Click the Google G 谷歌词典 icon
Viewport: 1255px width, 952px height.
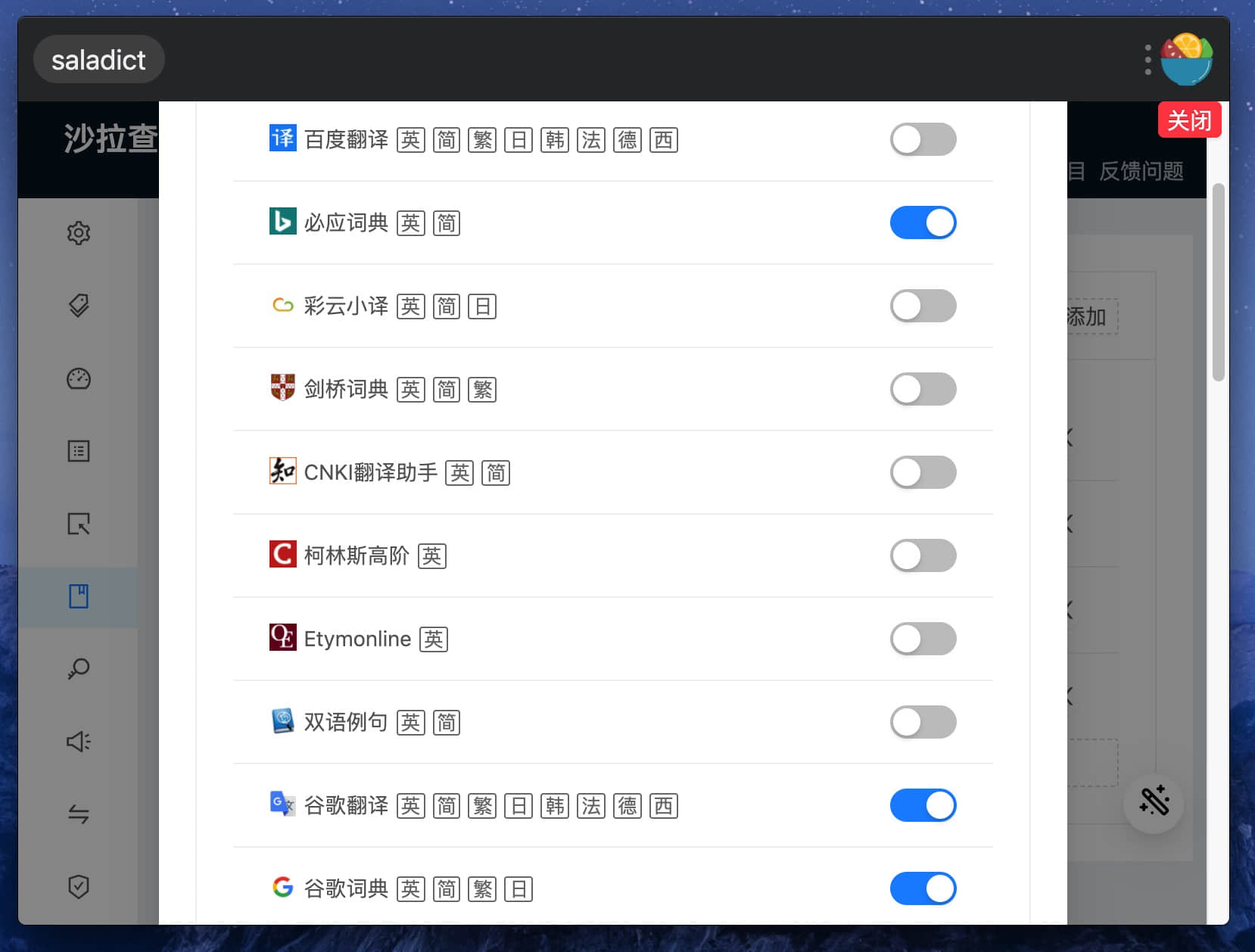(x=283, y=887)
